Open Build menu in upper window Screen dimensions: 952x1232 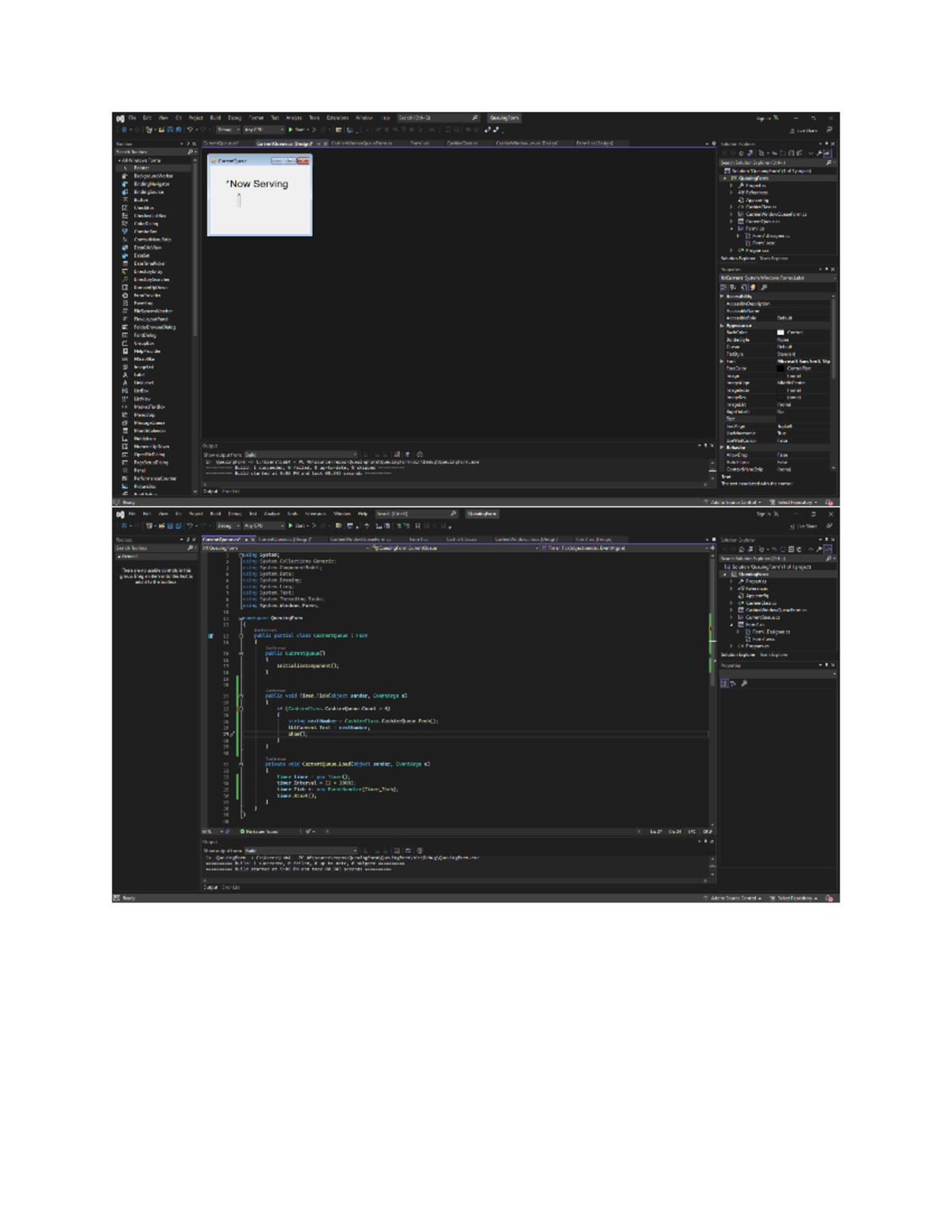[215, 117]
